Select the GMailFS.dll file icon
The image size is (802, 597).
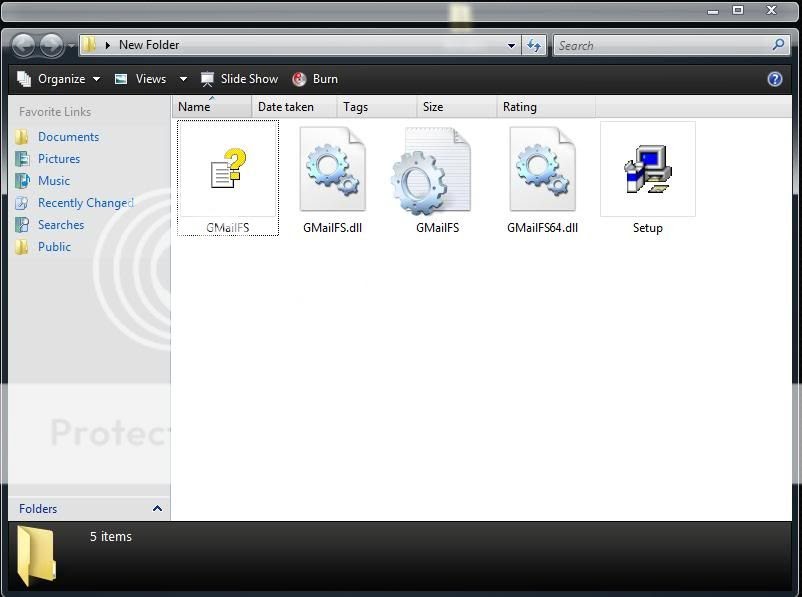click(x=332, y=169)
